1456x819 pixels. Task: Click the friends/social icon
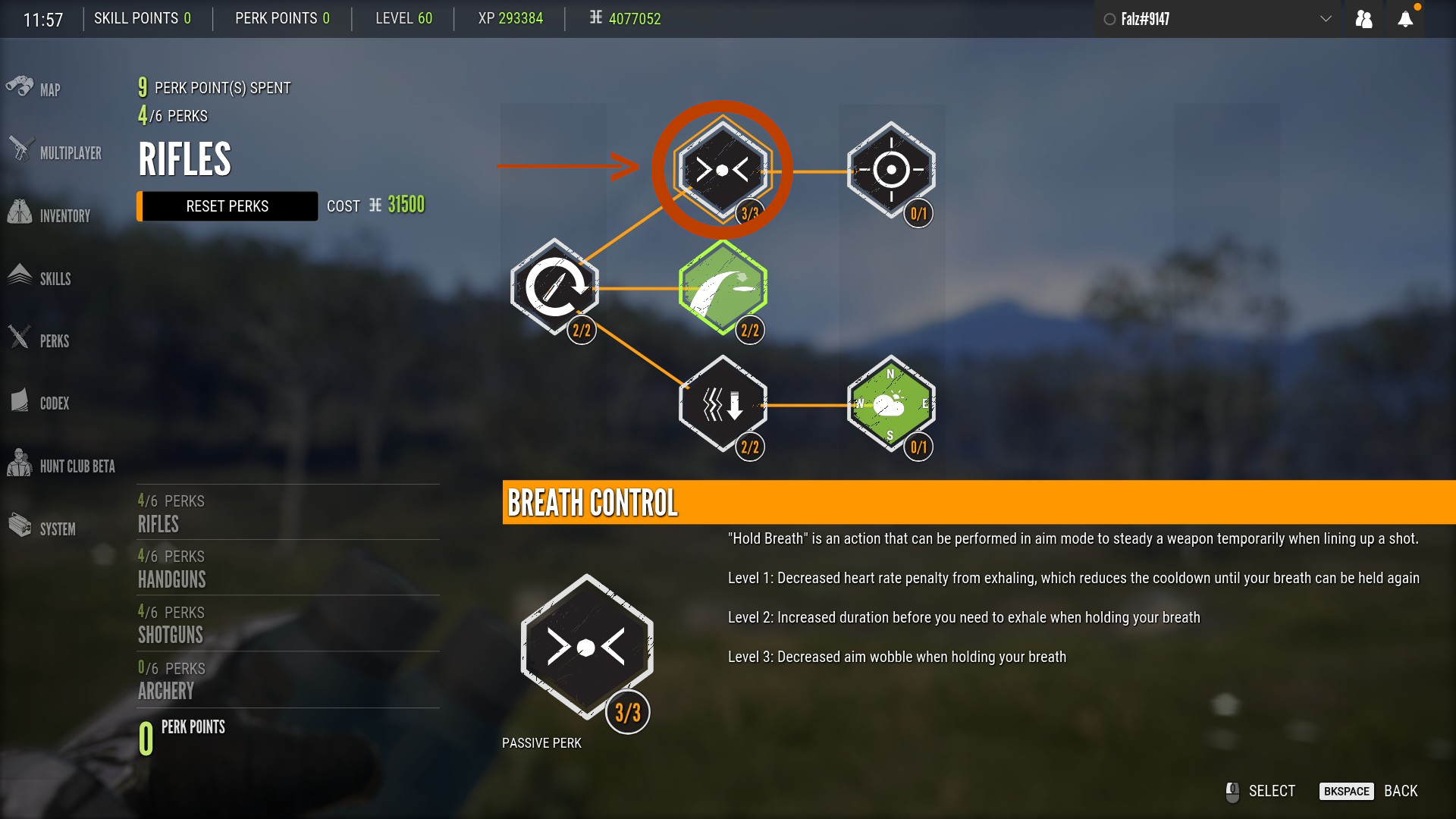coord(1365,18)
